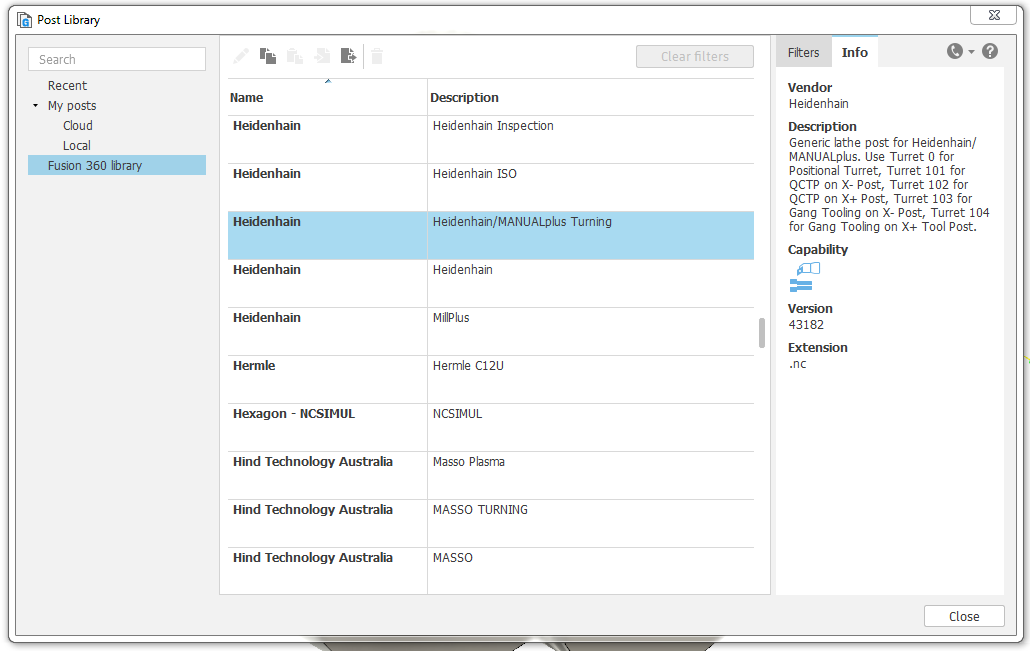Open help with the question mark icon
This screenshot has width=1030, height=651.
tap(990, 51)
